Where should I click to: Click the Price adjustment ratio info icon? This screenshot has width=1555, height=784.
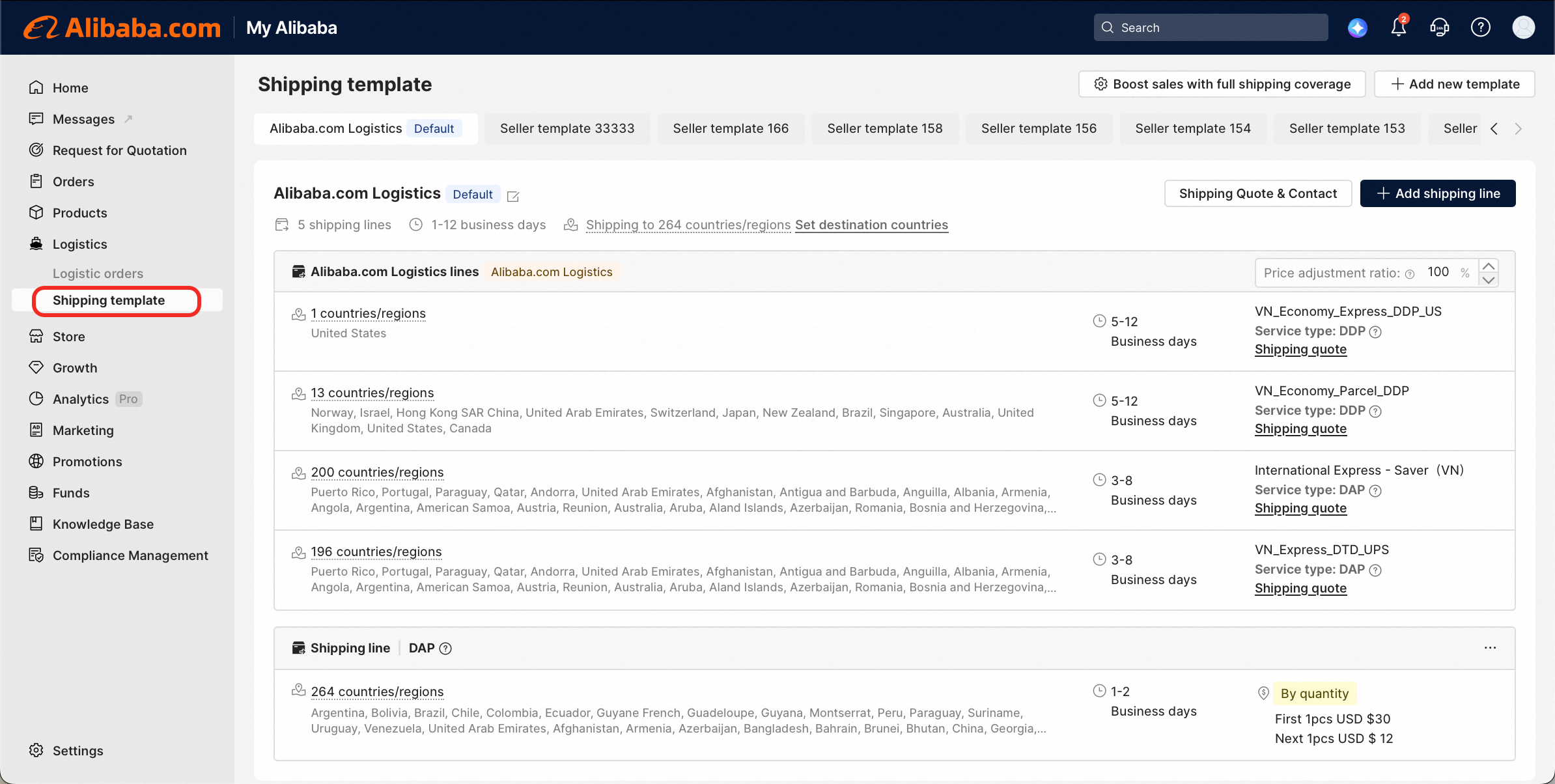tap(1410, 273)
